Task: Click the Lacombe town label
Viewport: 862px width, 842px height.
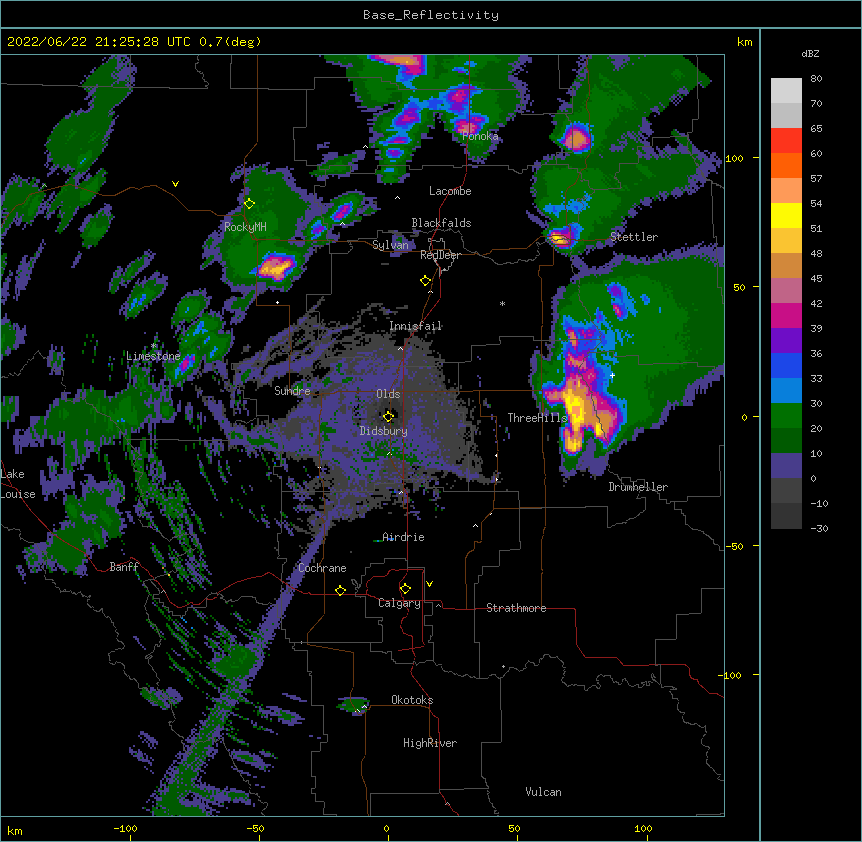Action: click(x=450, y=191)
